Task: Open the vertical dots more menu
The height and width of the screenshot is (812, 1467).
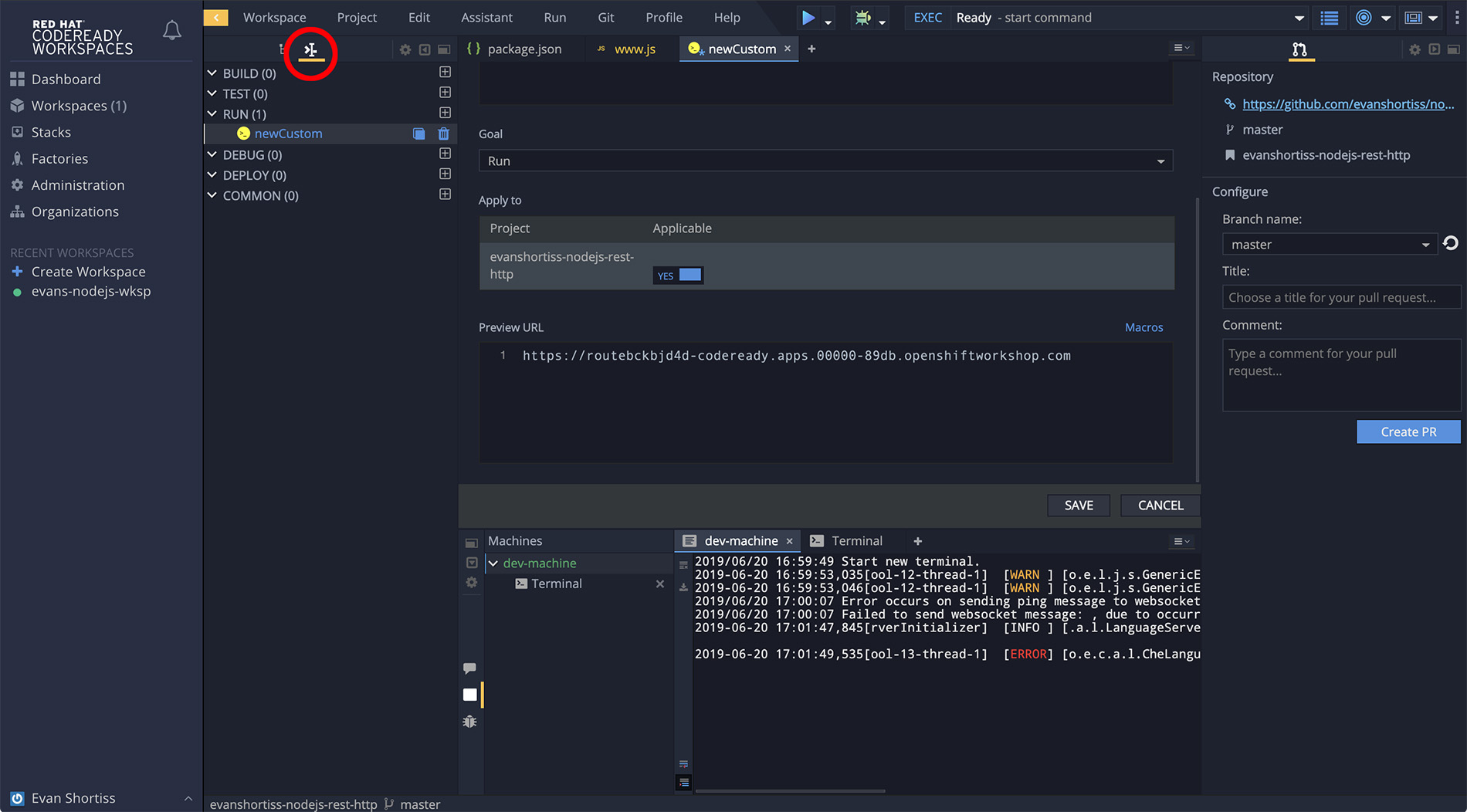Action: (1456, 18)
